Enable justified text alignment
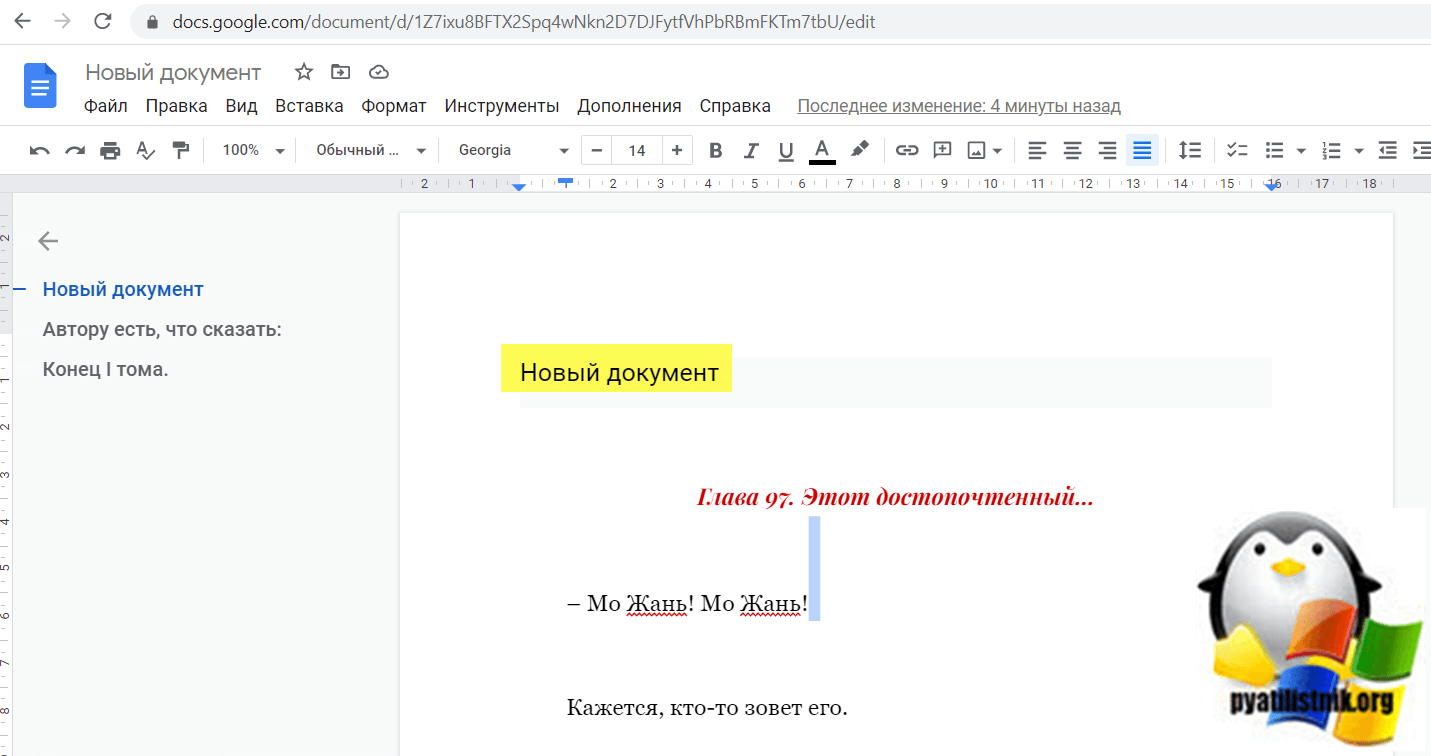Screen dimensions: 1431x756 [x=1142, y=151]
